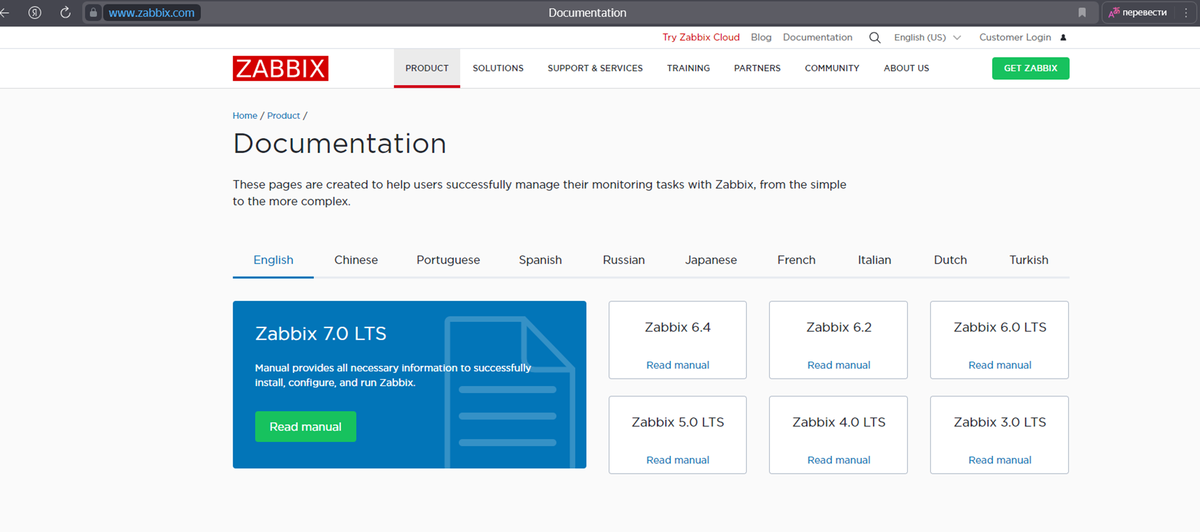Click the browser back arrow
This screenshot has width=1200, height=532.
point(5,13)
